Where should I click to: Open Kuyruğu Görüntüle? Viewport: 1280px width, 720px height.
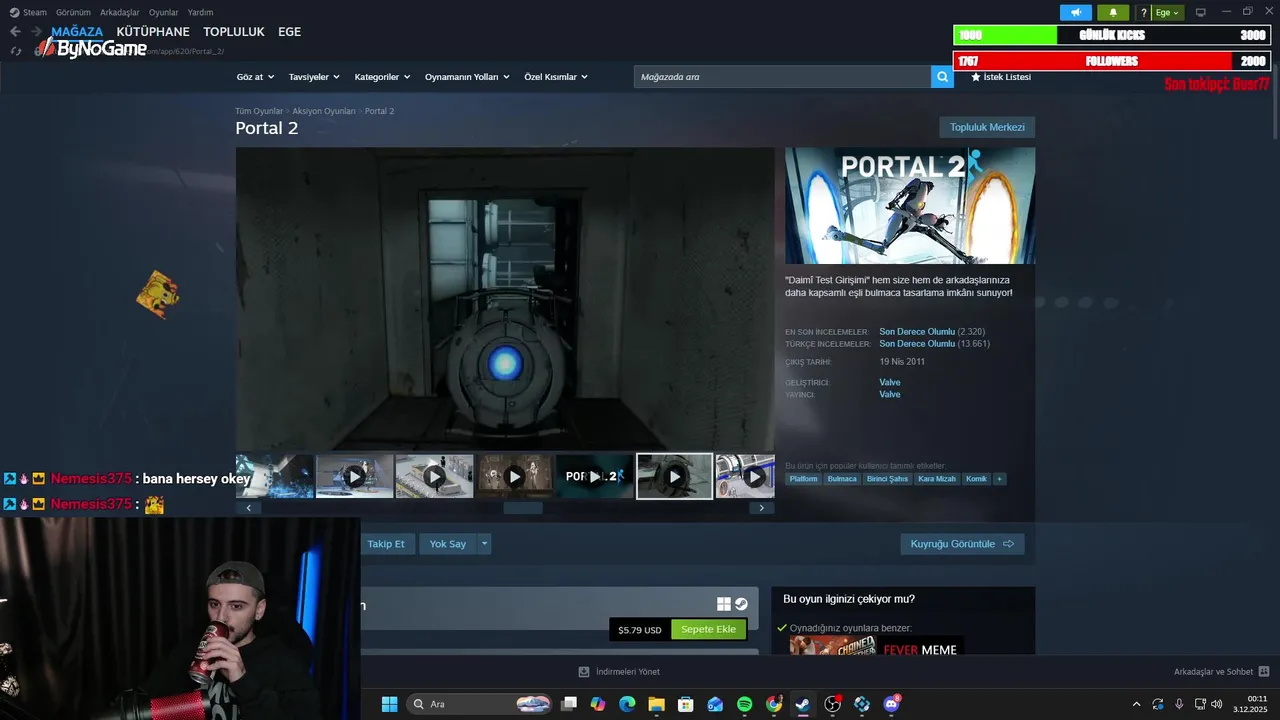[962, 544]
